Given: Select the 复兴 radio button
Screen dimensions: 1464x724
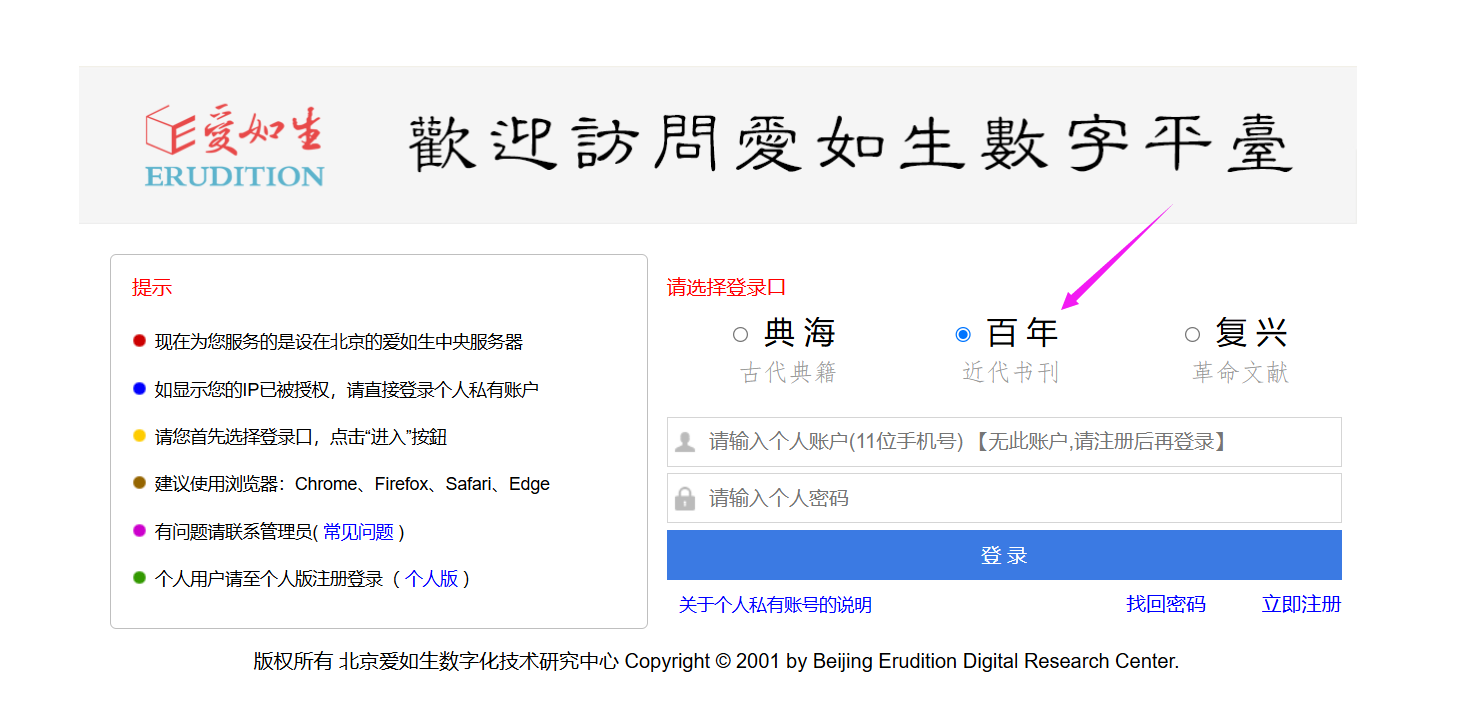Looking at the screenshot, I should pyautogui.click(x=1192, y=334).
